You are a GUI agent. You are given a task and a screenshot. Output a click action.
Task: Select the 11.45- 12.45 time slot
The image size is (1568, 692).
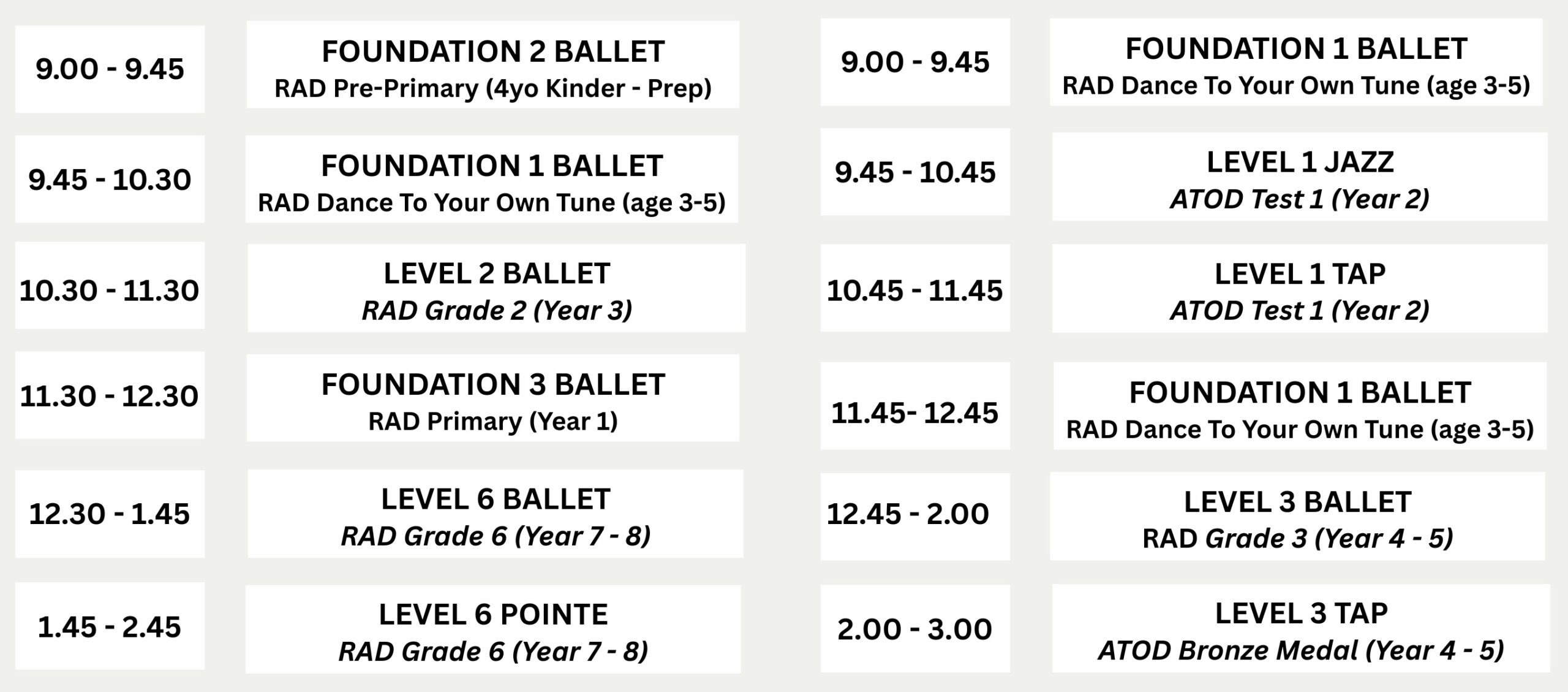915,406
